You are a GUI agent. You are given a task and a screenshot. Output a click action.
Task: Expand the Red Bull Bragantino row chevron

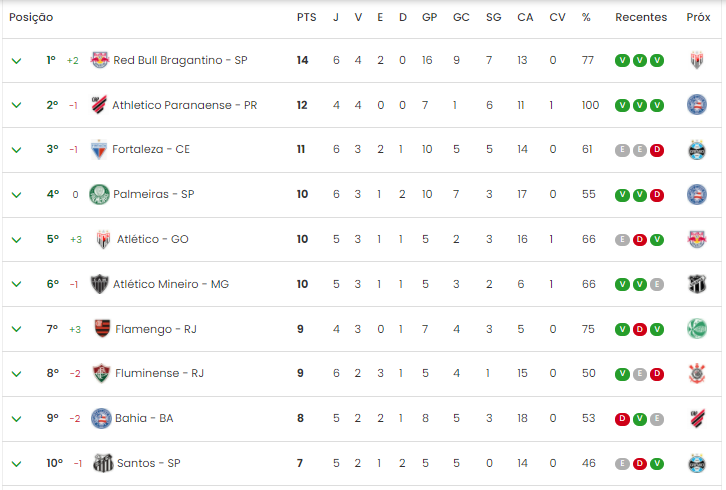(x=16, y=61)
